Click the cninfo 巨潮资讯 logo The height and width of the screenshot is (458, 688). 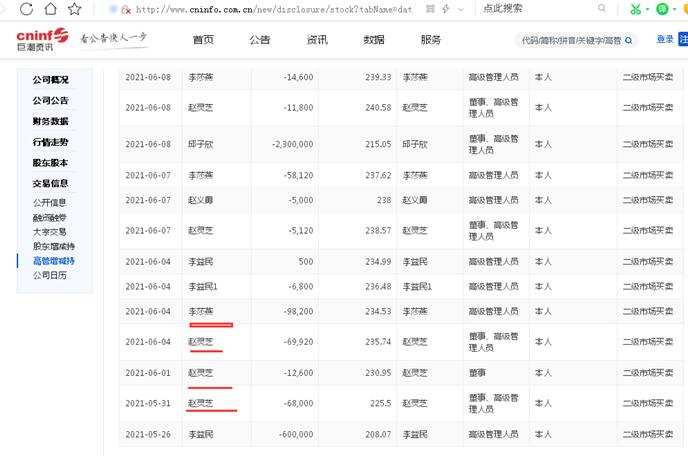tap(43, 40)
